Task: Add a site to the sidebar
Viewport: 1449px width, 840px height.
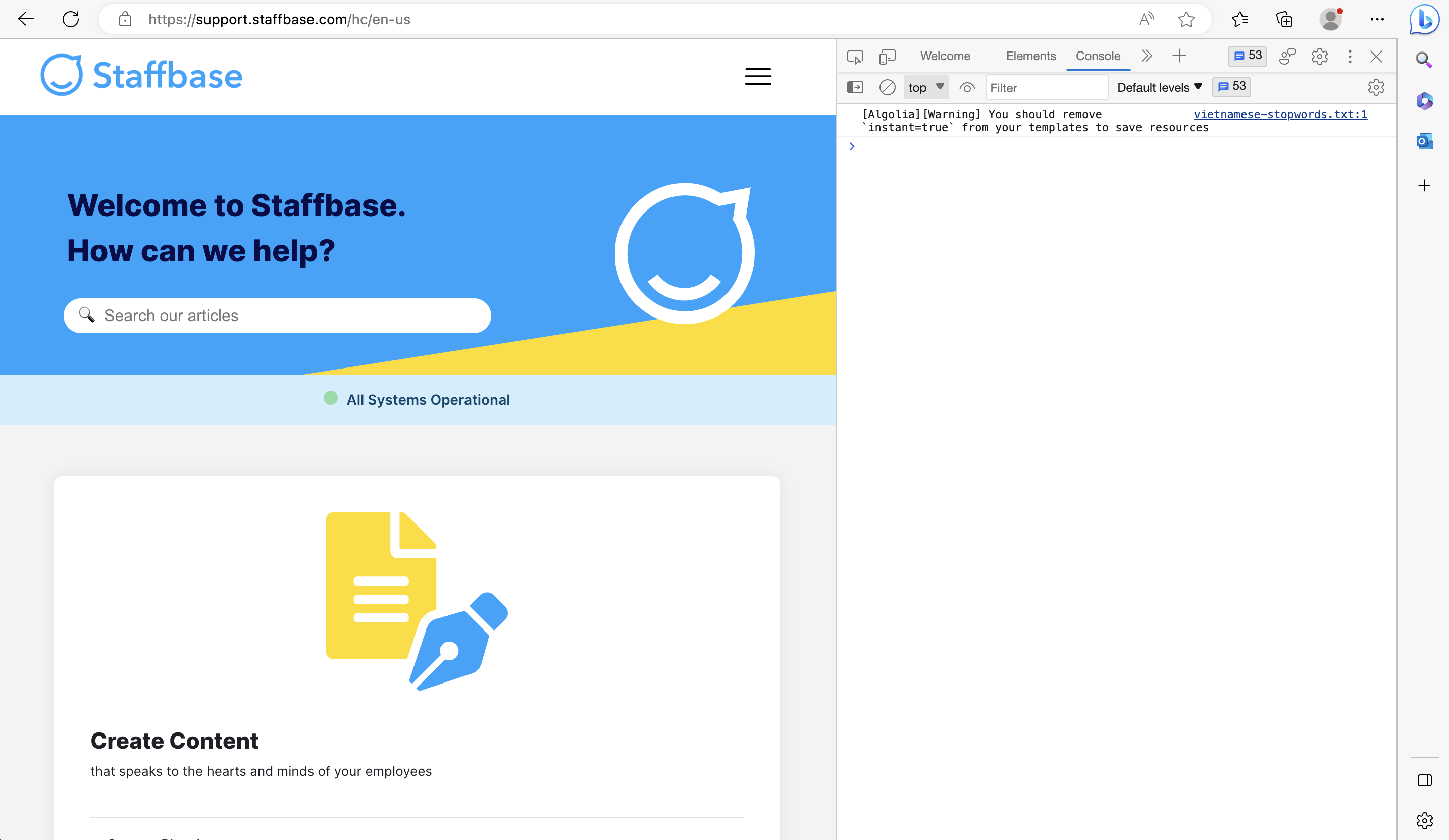Action: click(x=1424, y=185)
